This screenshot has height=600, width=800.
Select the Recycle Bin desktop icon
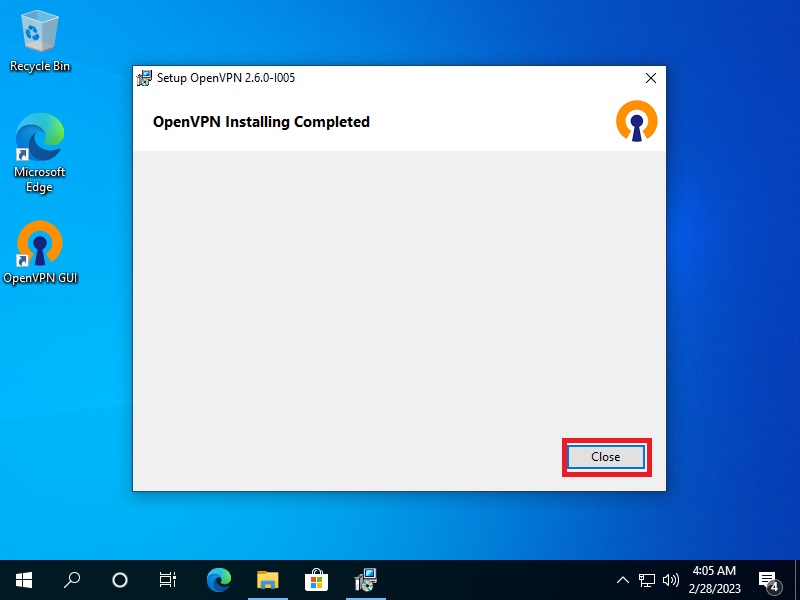(x=40, y=42)
